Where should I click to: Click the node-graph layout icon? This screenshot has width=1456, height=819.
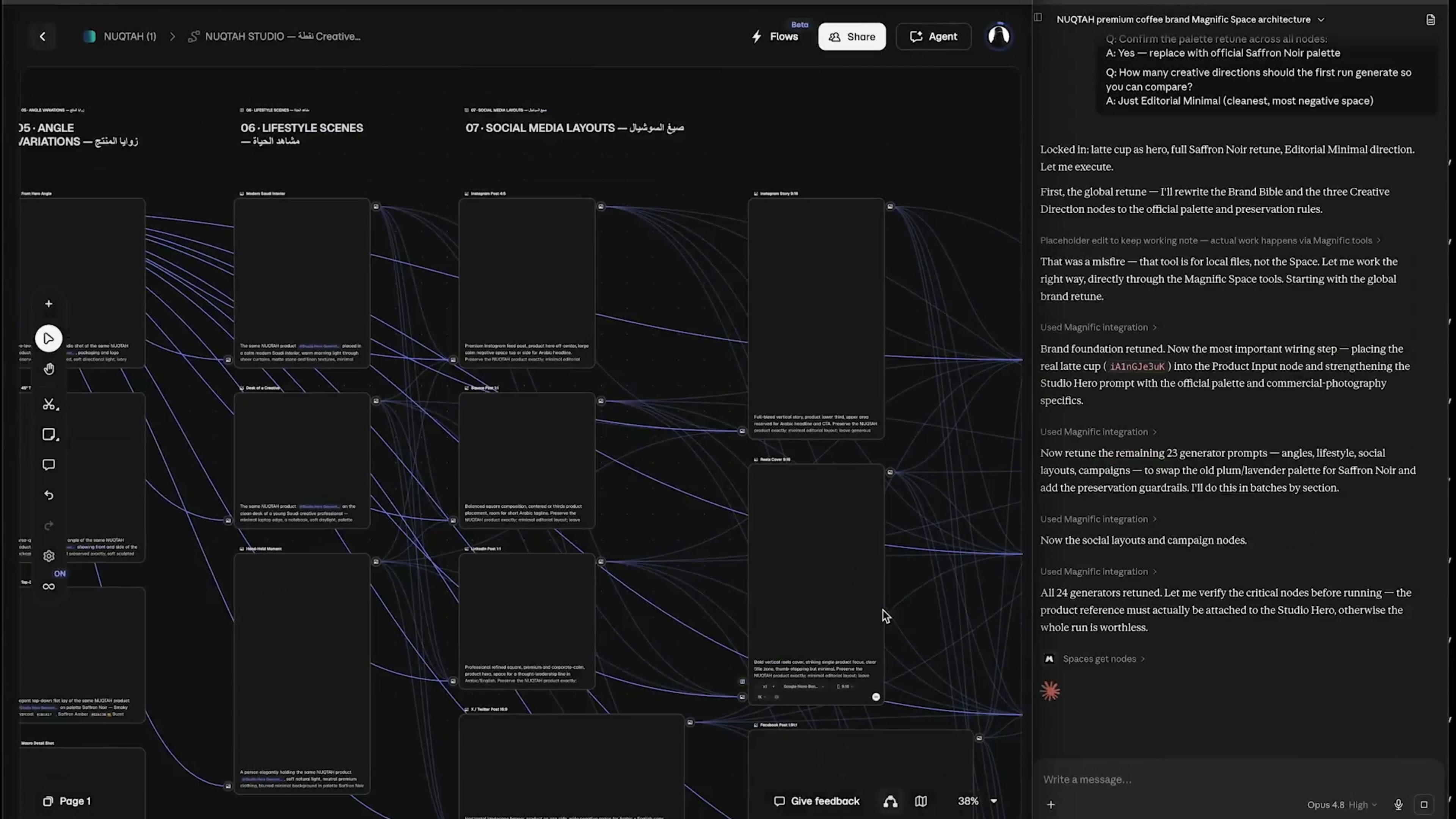890,801
